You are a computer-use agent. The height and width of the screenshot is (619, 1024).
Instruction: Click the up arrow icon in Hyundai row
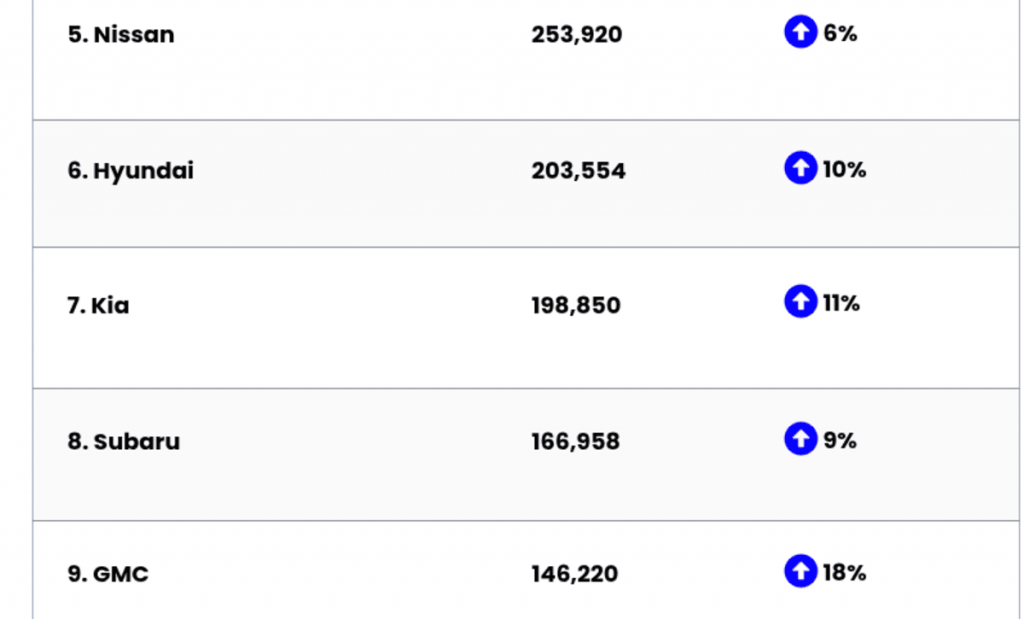(x=800, y=168)
